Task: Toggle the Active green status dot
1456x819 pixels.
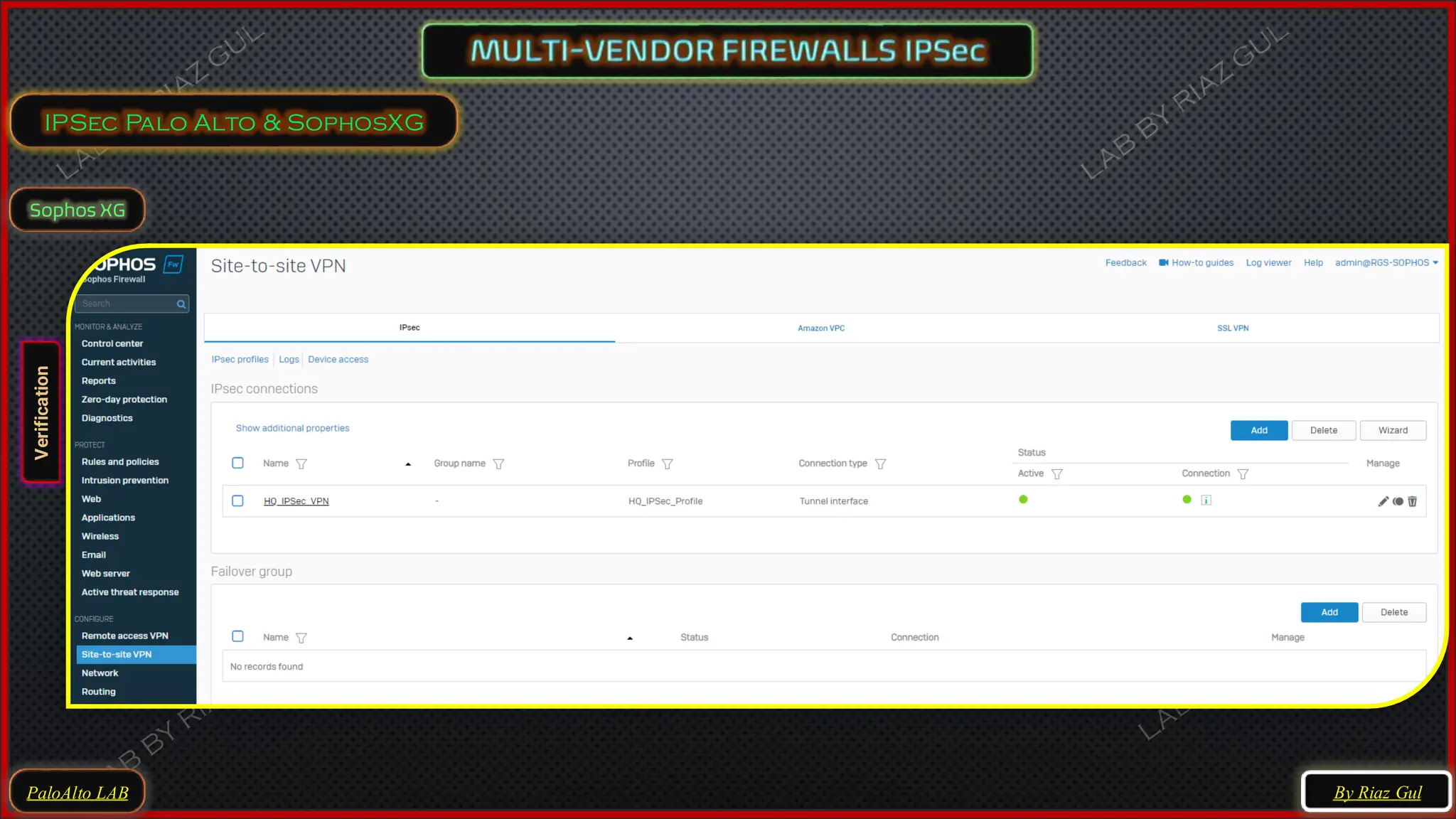Action: pos(1023,499)
